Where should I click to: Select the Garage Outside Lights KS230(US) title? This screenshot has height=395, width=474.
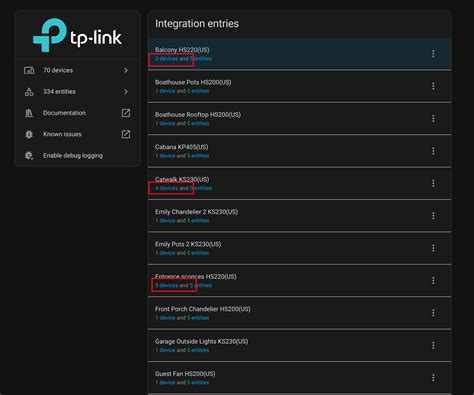pyautogui.click(x=201, y=341)
